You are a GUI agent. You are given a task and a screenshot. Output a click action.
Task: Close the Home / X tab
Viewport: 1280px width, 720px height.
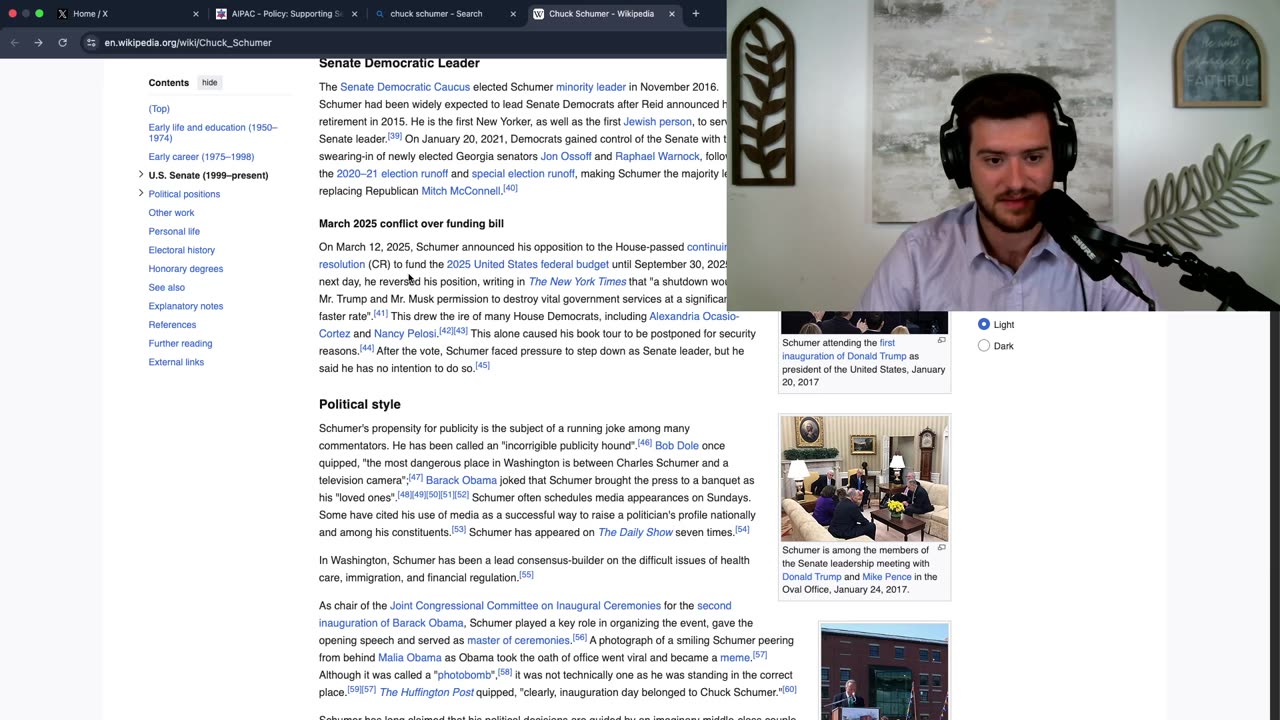click(196, 14)
